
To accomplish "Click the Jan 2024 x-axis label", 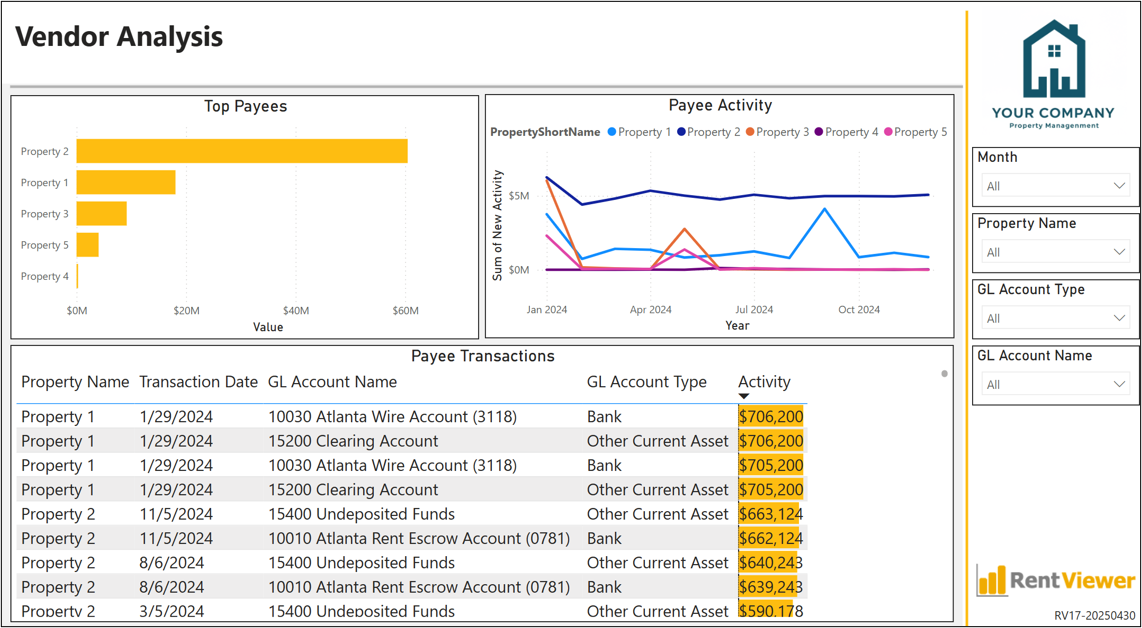I will pyautogui.click(x=546, y=310).
